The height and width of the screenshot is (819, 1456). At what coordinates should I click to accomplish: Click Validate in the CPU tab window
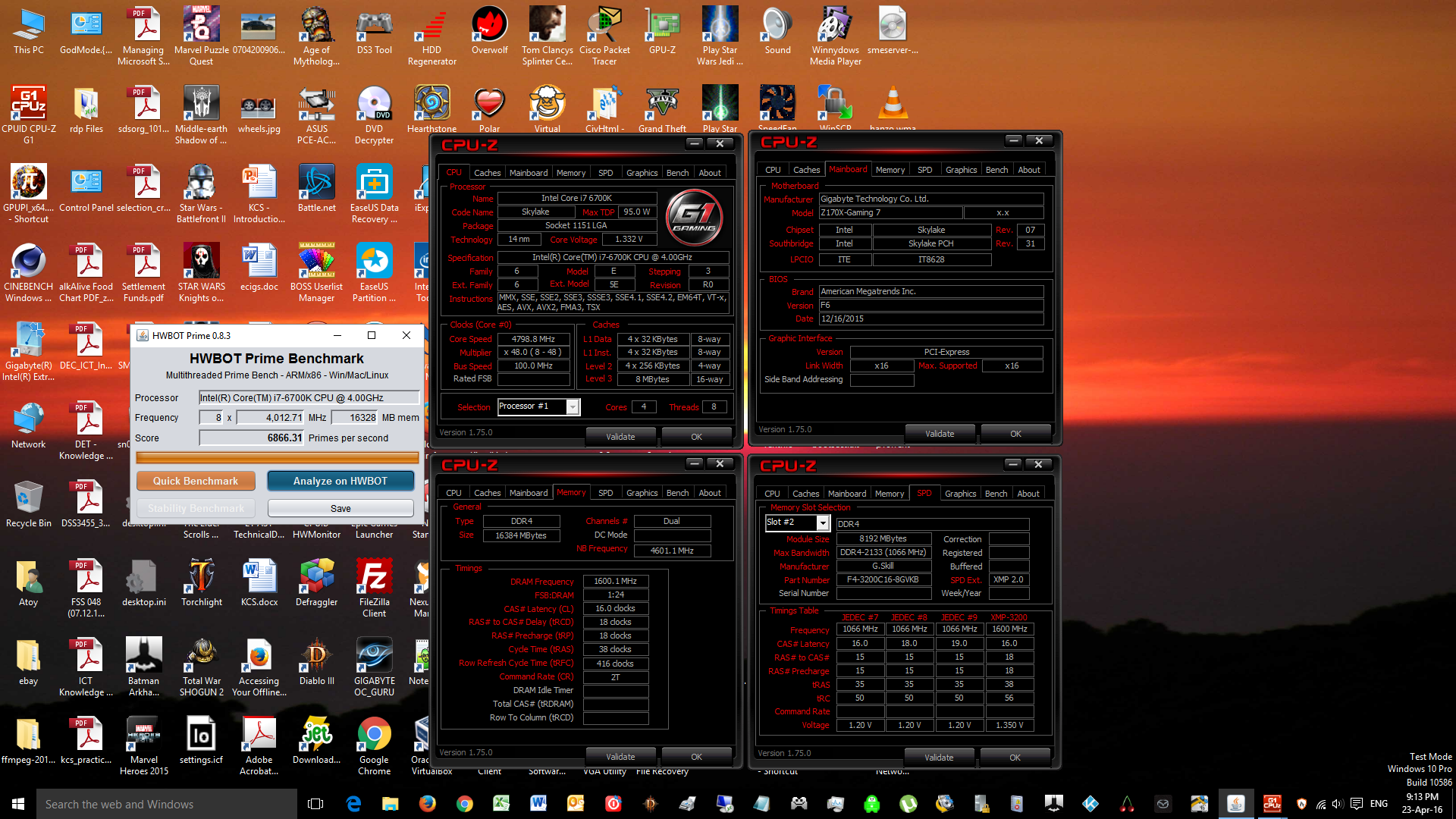coord(620,437)
